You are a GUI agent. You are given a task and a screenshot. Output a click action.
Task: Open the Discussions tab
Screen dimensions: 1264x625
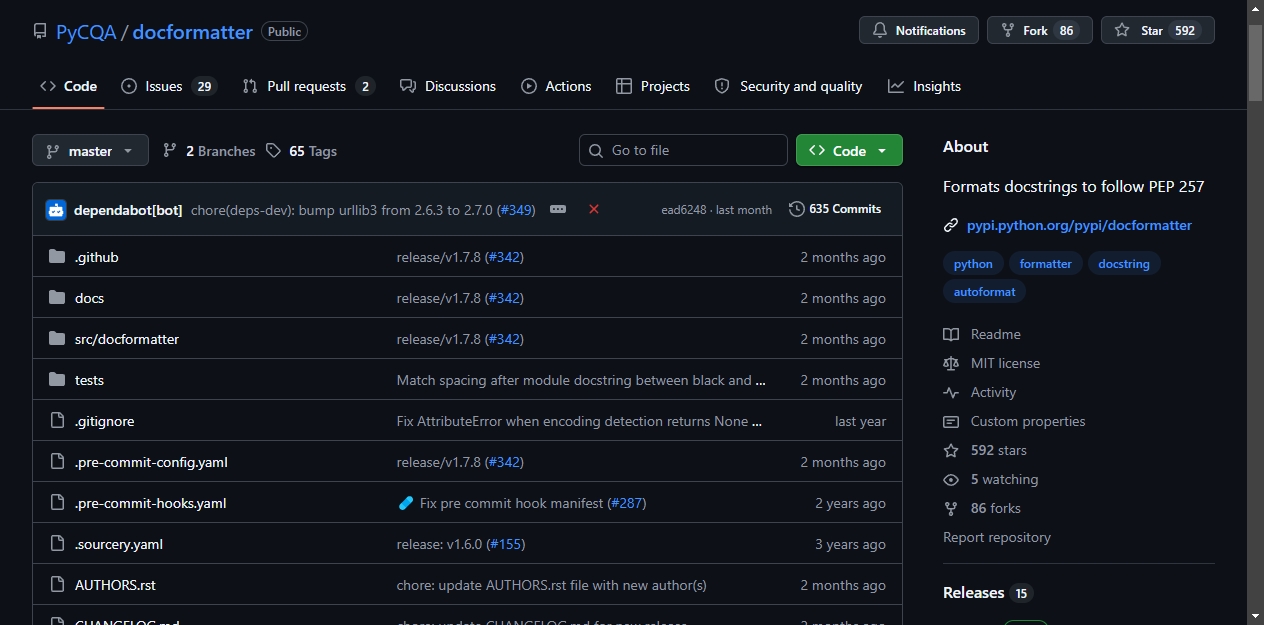pyautogui.click(x=448, y=86)
